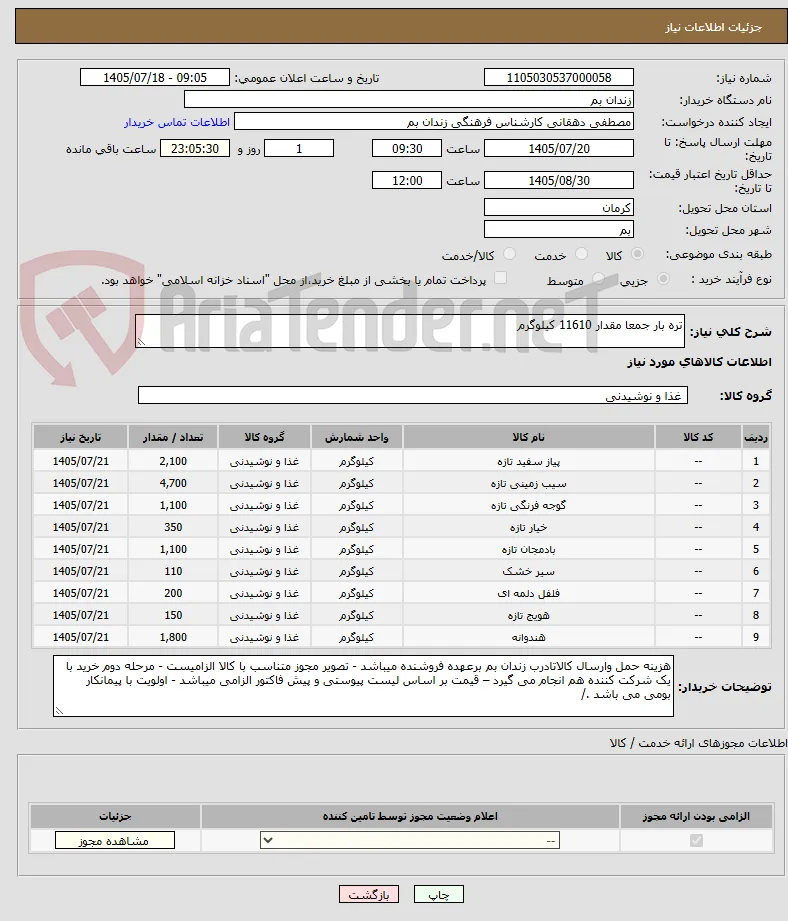Click the 09:30 deadline time field
The width and height of the screenshot is (788, 921).
[x=407, y=149]
